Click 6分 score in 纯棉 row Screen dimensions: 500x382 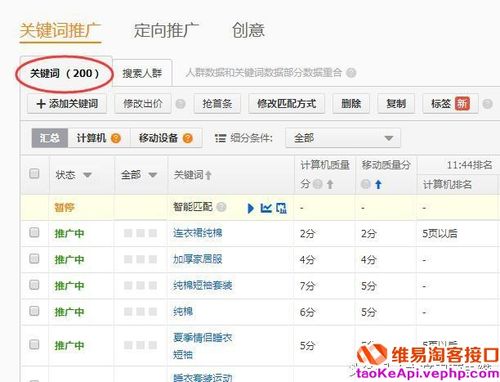(307, 312)
